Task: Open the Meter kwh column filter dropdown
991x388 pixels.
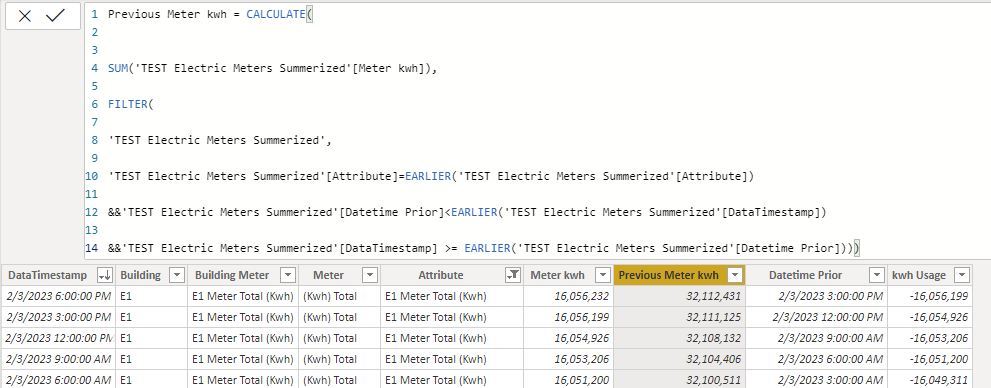Action: [x=603, y=275]
